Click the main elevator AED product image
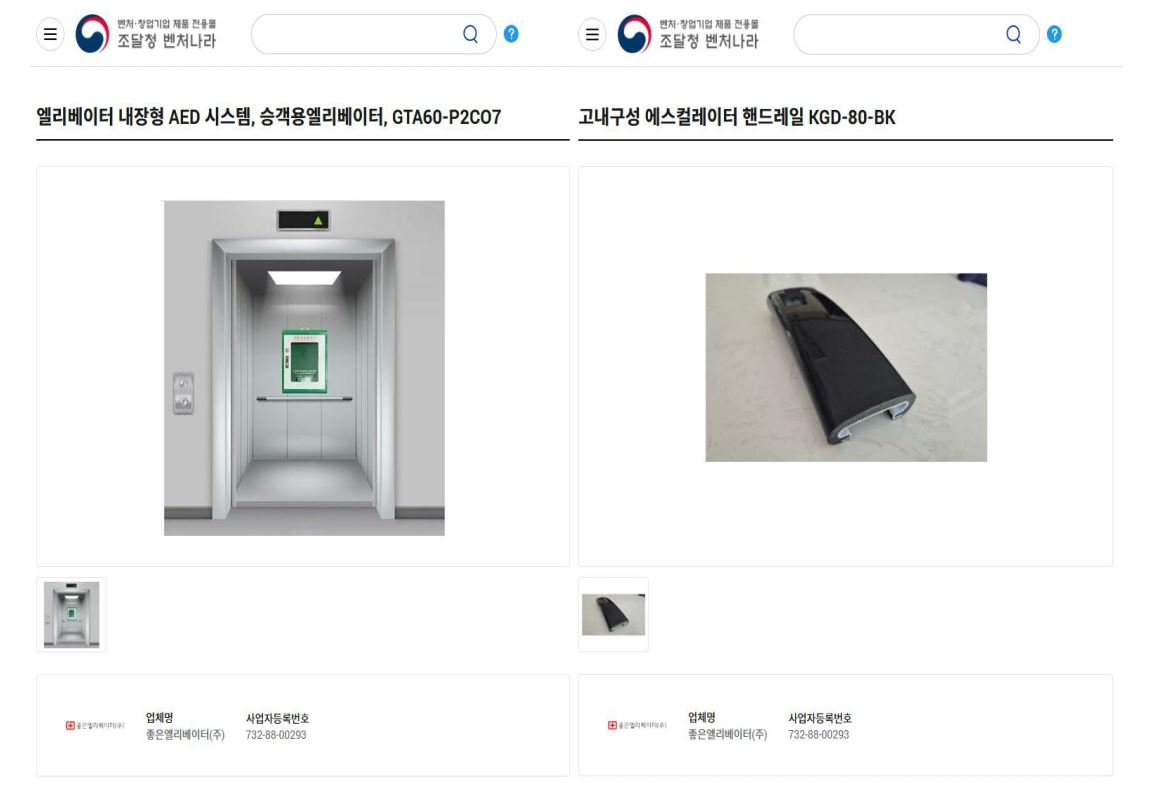 point(304,368)
